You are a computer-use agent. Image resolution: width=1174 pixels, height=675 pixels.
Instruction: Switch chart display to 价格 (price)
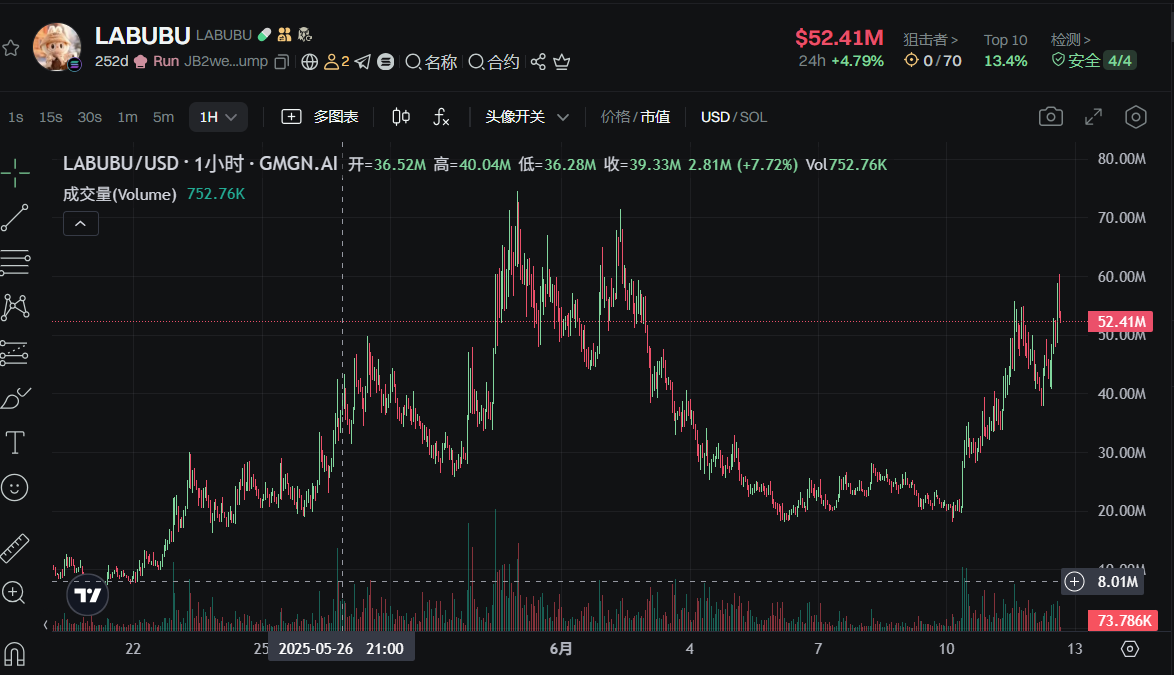tap(615, 117)
